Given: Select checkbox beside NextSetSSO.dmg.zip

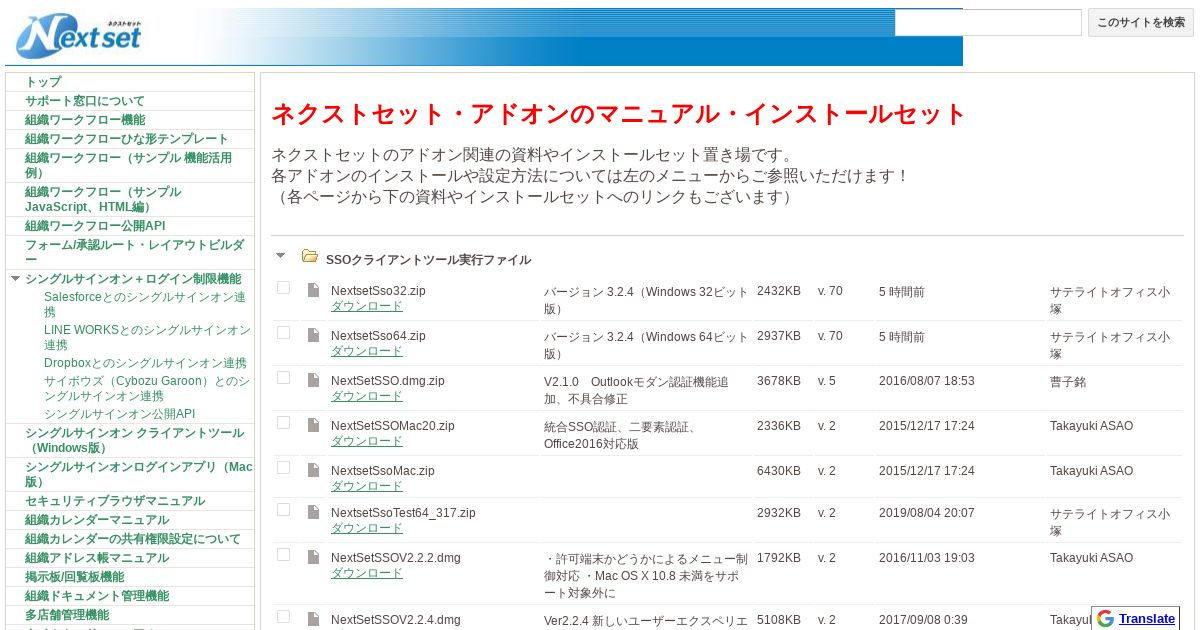Looking at the screenshot, I should (283, 378).
